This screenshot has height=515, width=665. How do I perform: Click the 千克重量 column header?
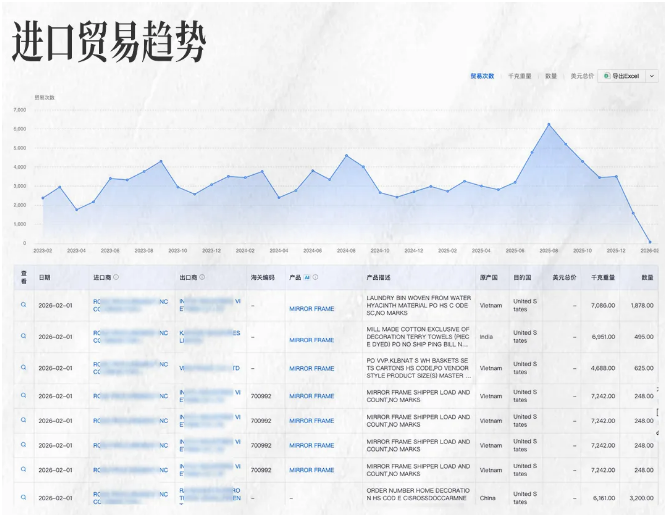pyautogui.click(x=603, y=277)
